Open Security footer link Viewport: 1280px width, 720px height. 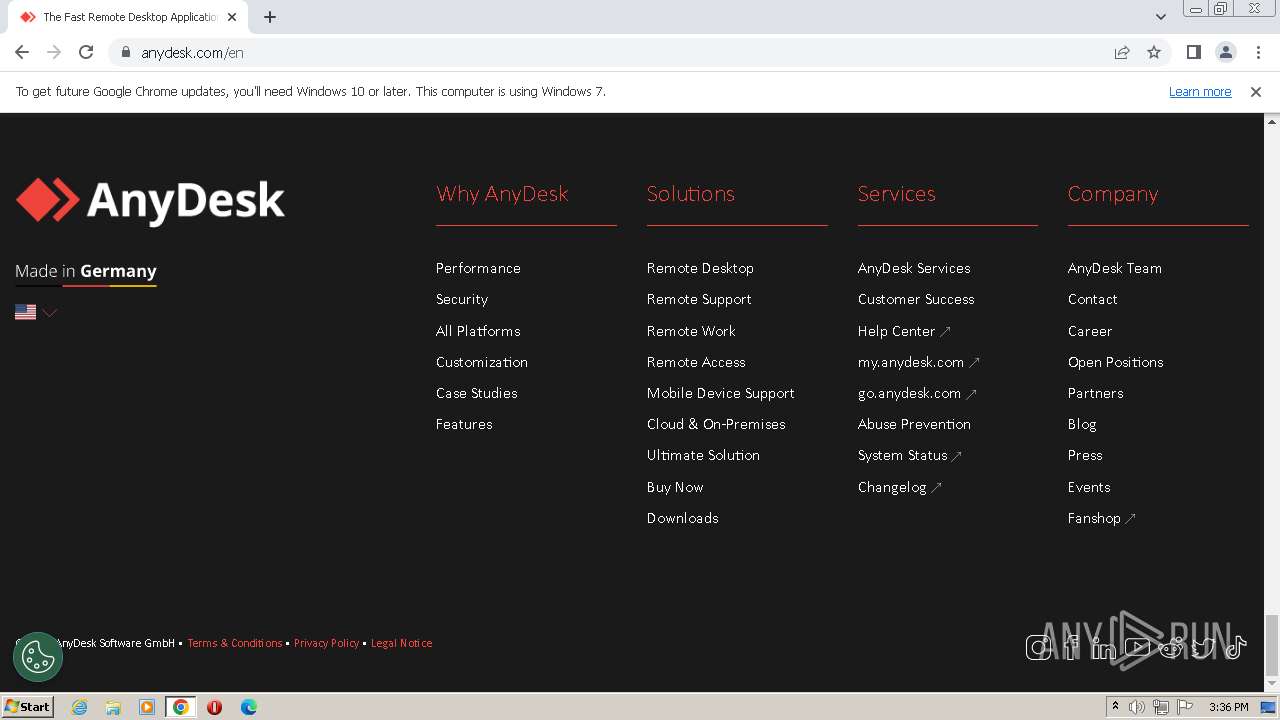462,299
